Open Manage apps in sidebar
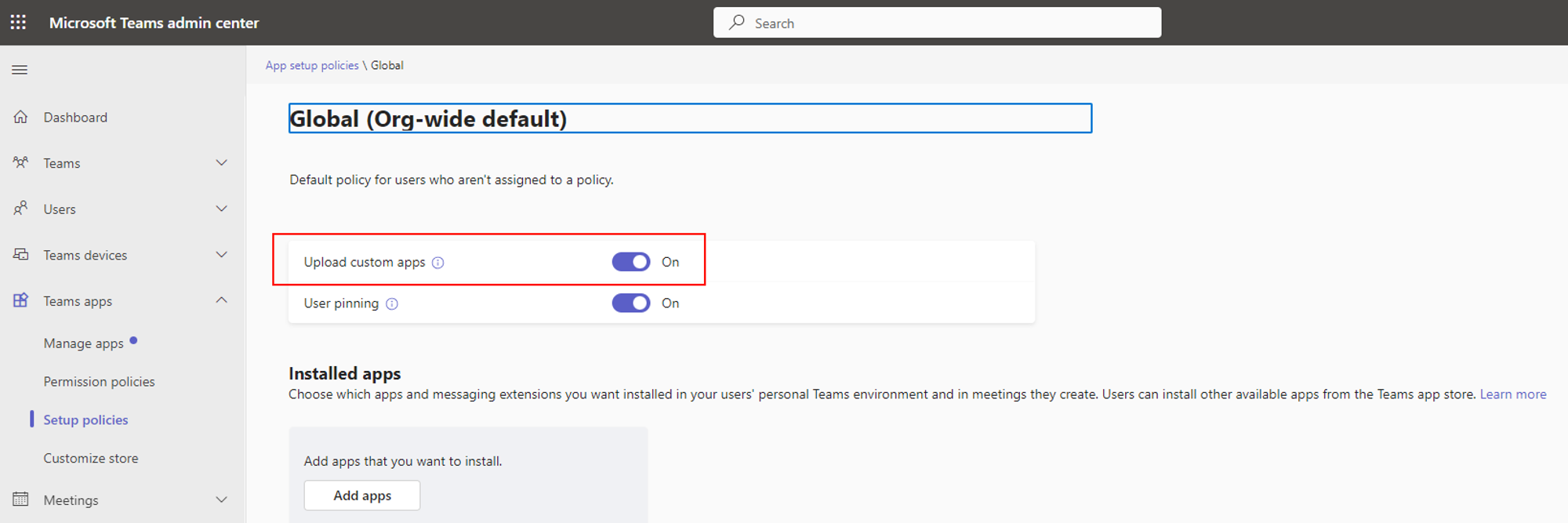 point(84,343)
